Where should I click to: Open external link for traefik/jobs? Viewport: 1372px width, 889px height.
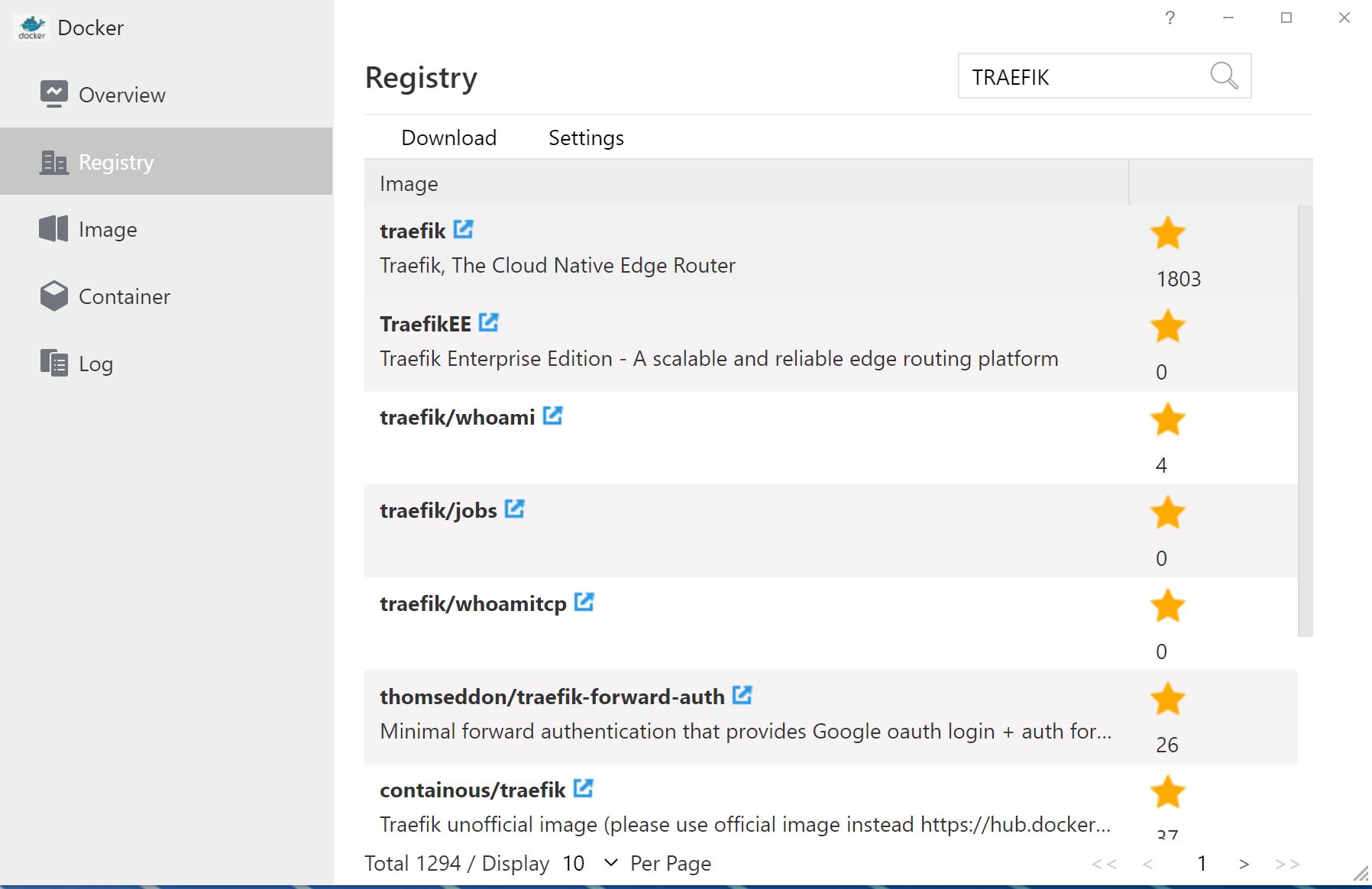click(x=515, y=509)
